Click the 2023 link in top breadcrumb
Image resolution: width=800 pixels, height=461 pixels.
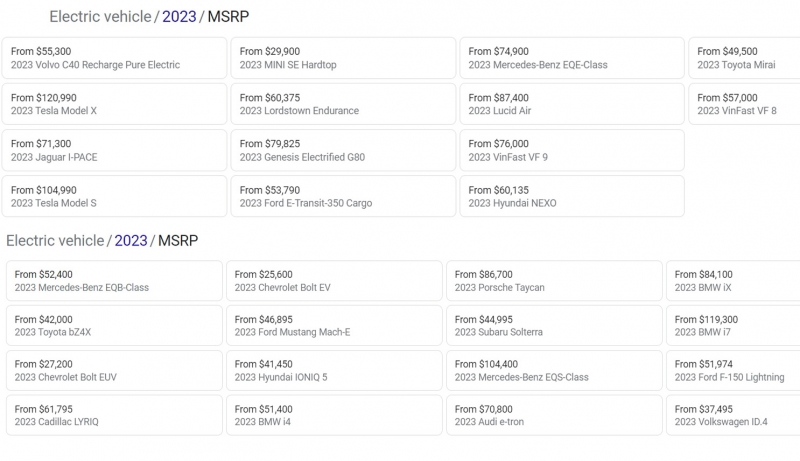179,17
